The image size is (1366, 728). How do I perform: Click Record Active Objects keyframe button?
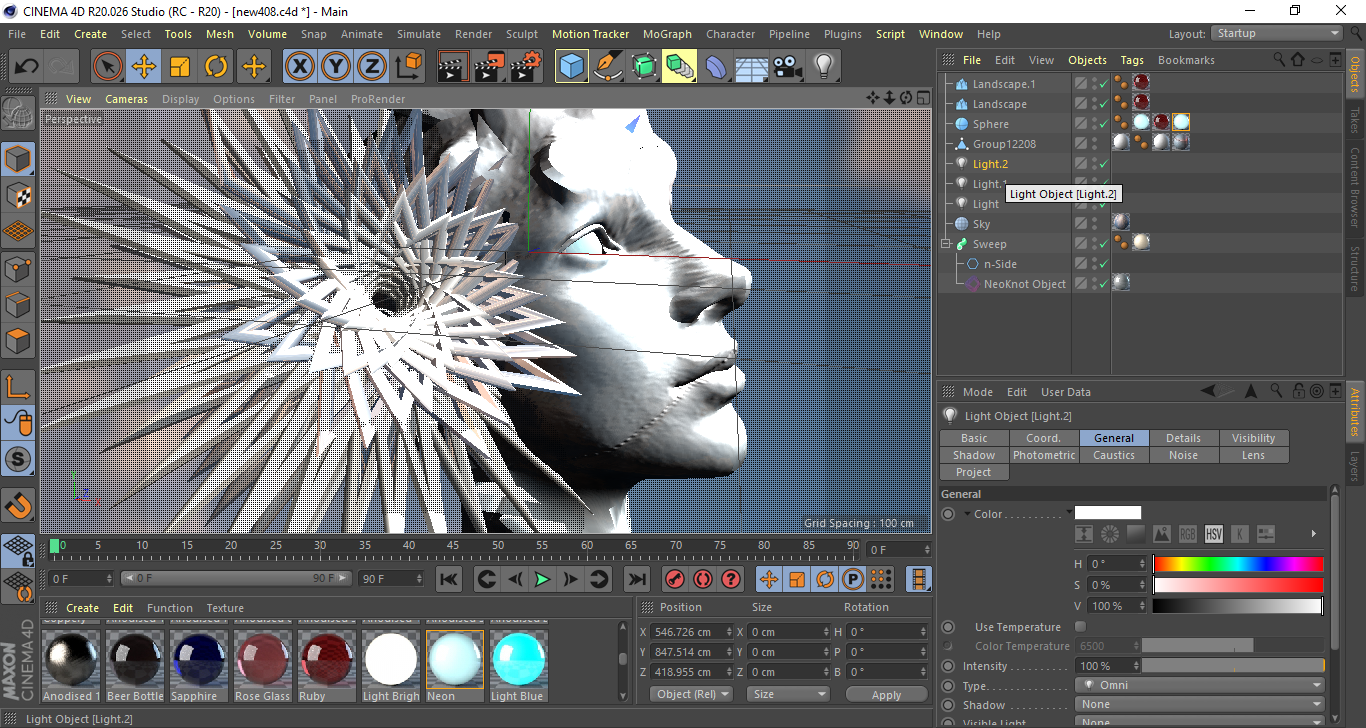[x=675, y=579]
